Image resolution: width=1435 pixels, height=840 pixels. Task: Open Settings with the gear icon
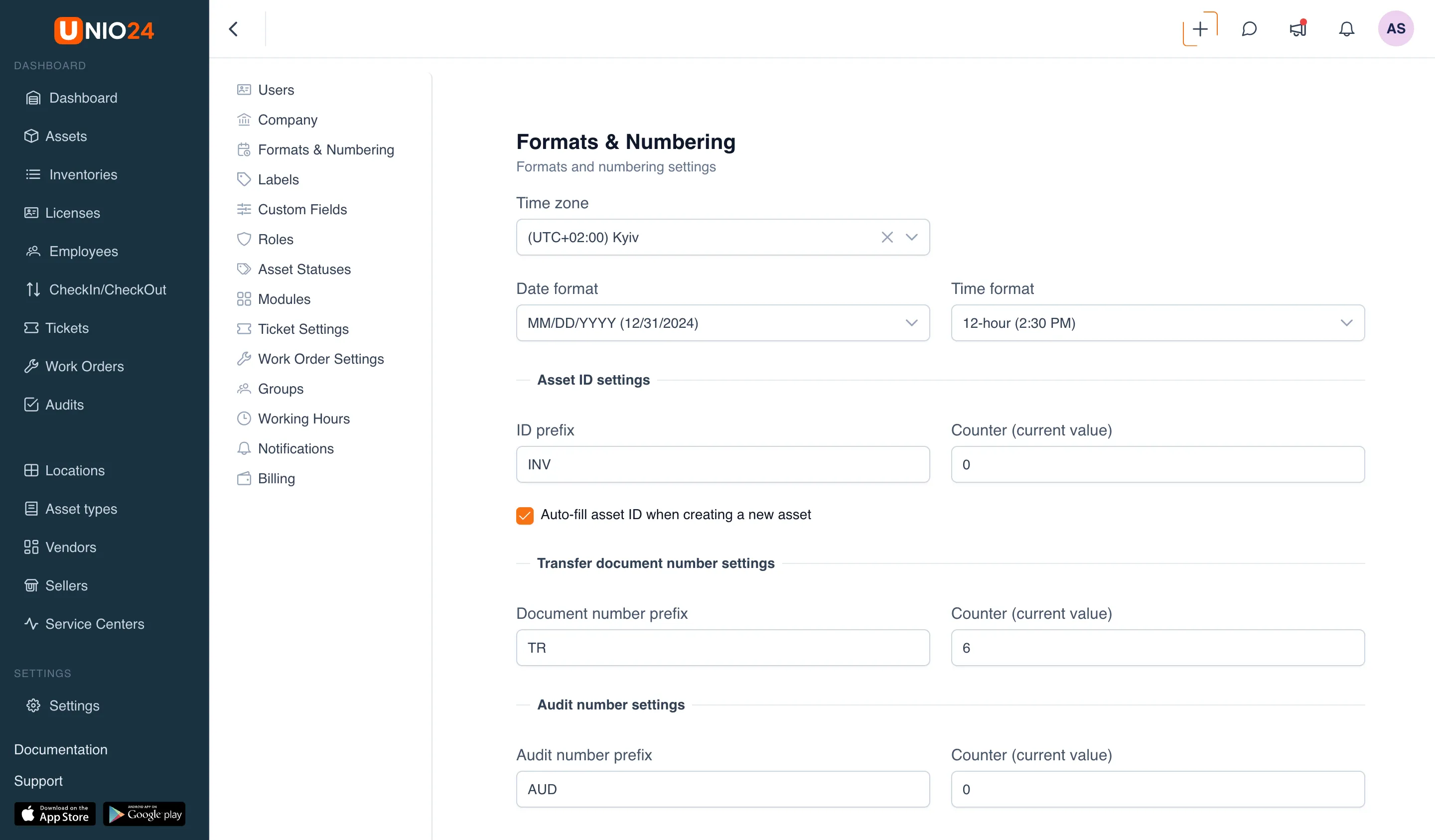click(63, 705)
